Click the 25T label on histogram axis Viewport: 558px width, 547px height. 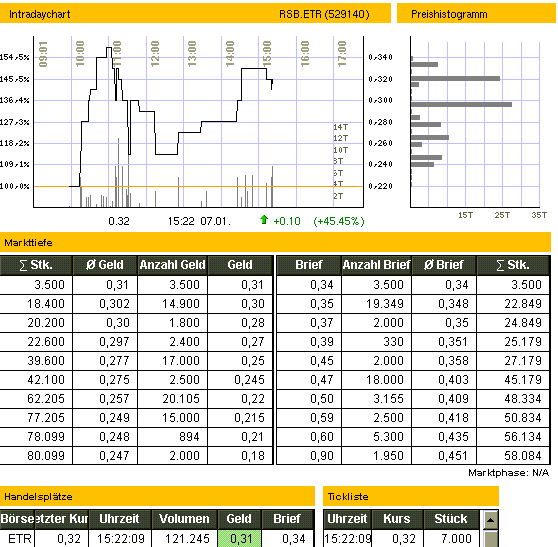(502, 215)
